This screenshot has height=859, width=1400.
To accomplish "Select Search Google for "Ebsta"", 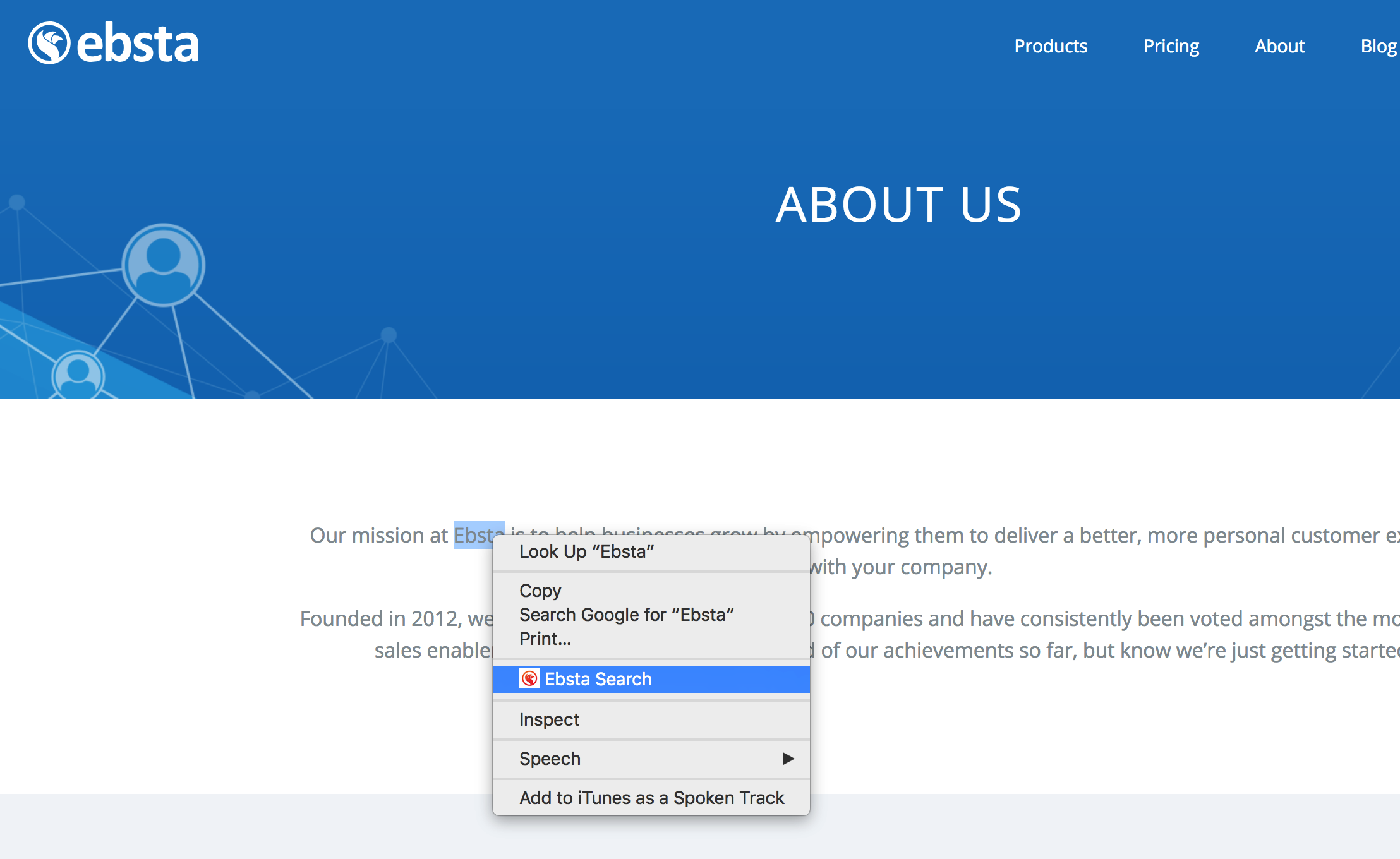I will point(626,615).
